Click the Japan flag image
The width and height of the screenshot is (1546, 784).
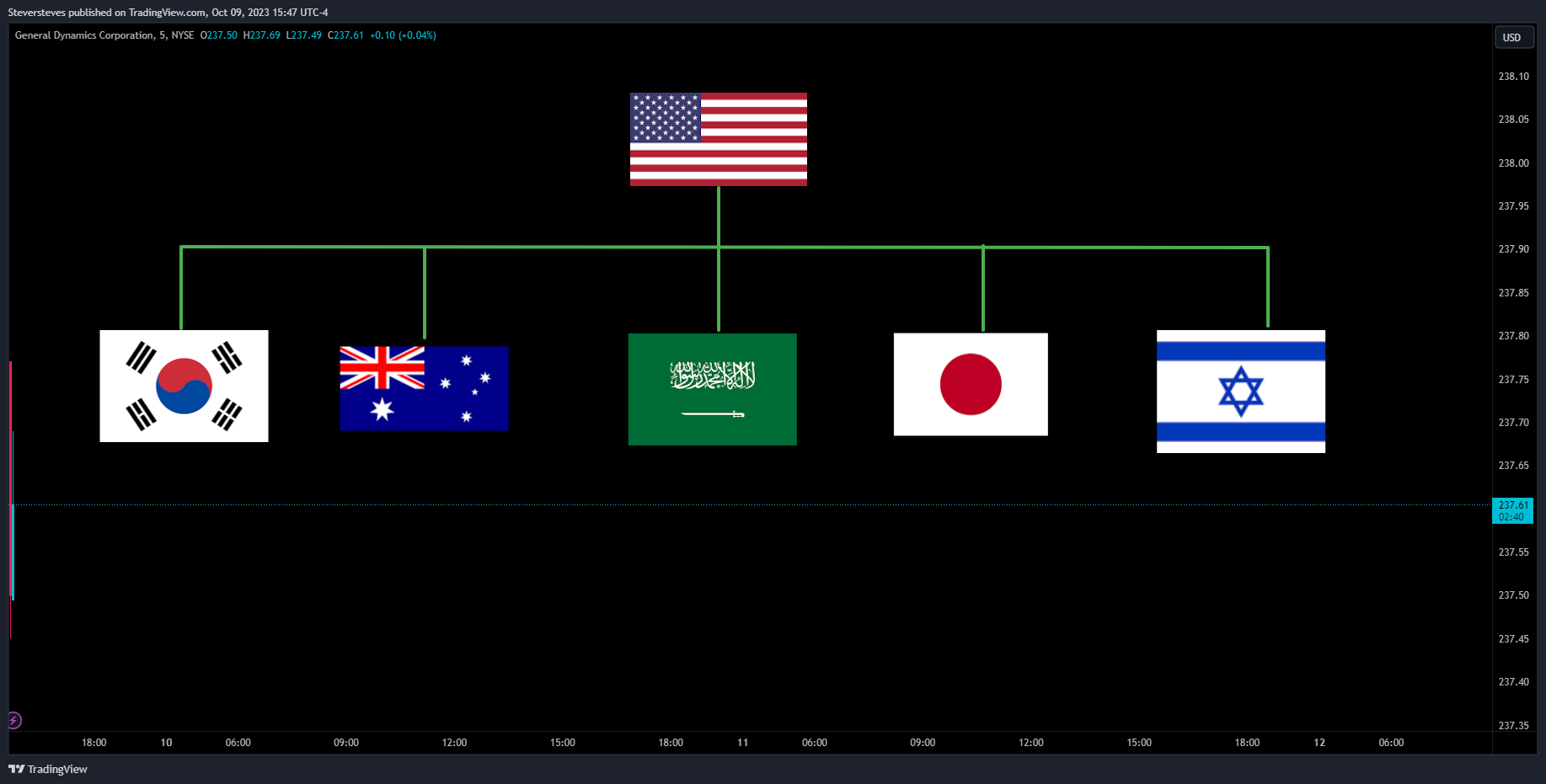coord(971,384)
